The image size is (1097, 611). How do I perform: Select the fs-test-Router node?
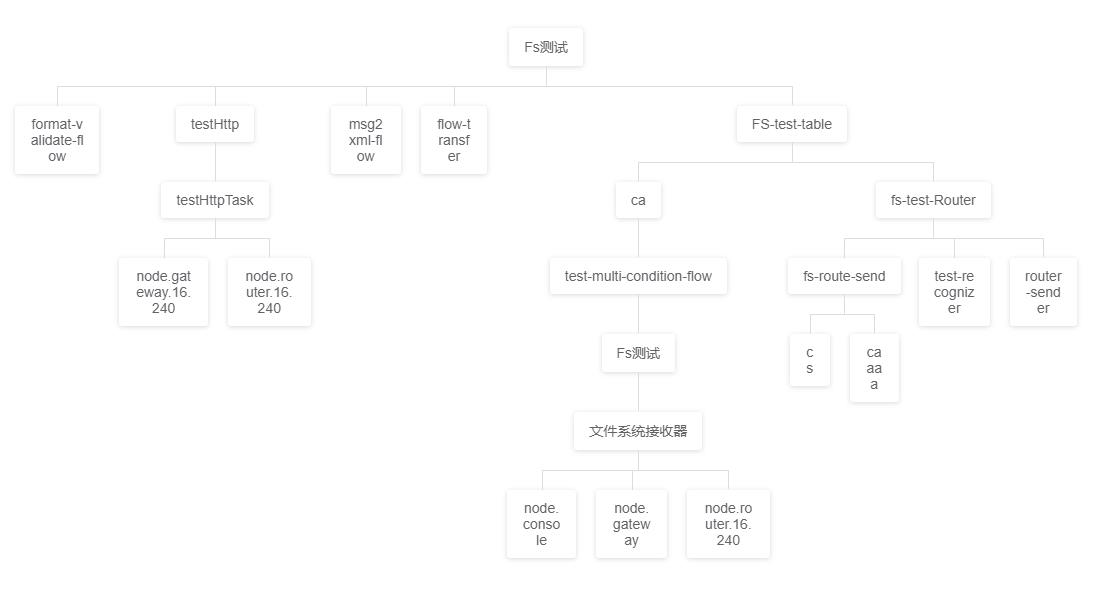click(933, 200)
